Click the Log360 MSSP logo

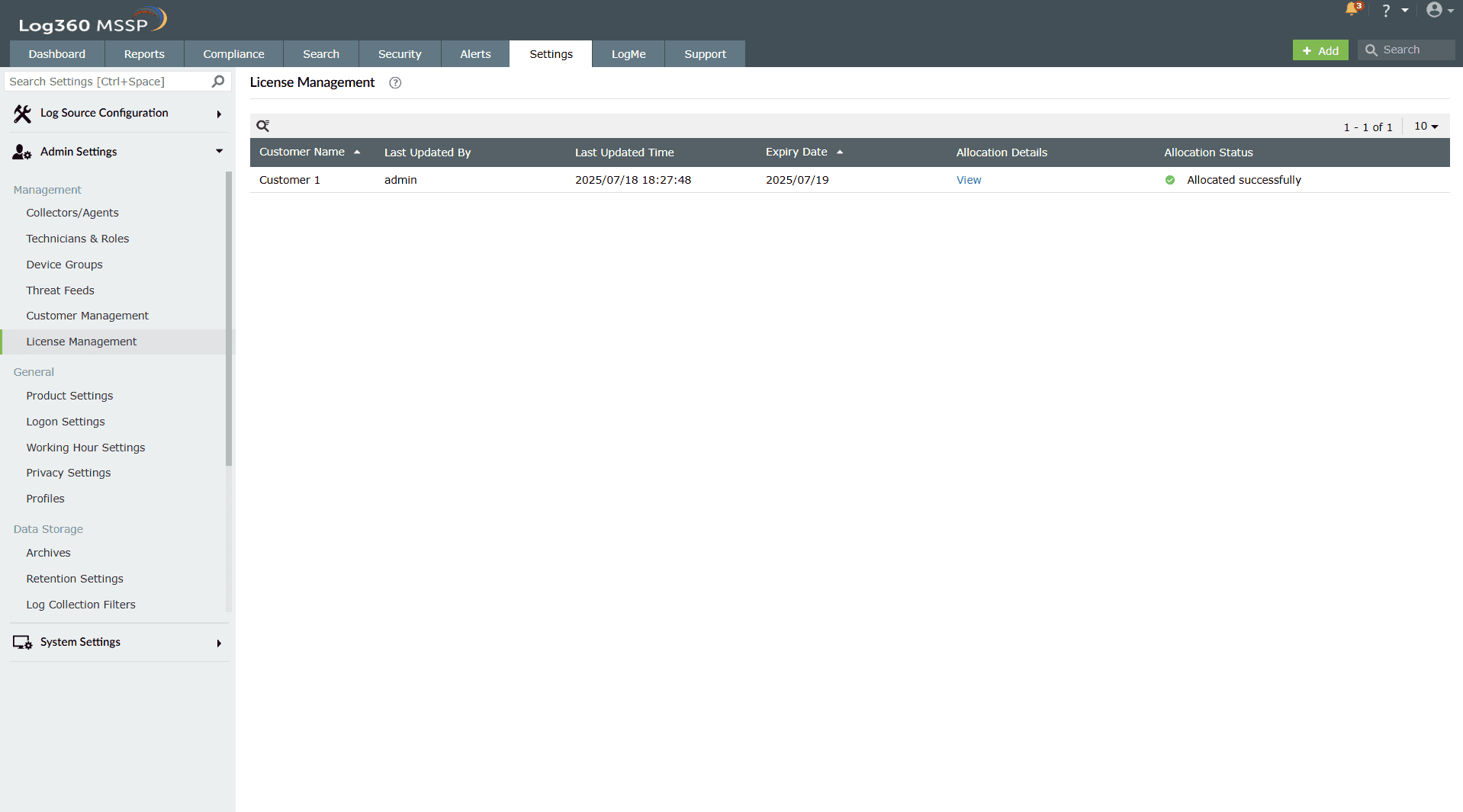tap(92, 21)
